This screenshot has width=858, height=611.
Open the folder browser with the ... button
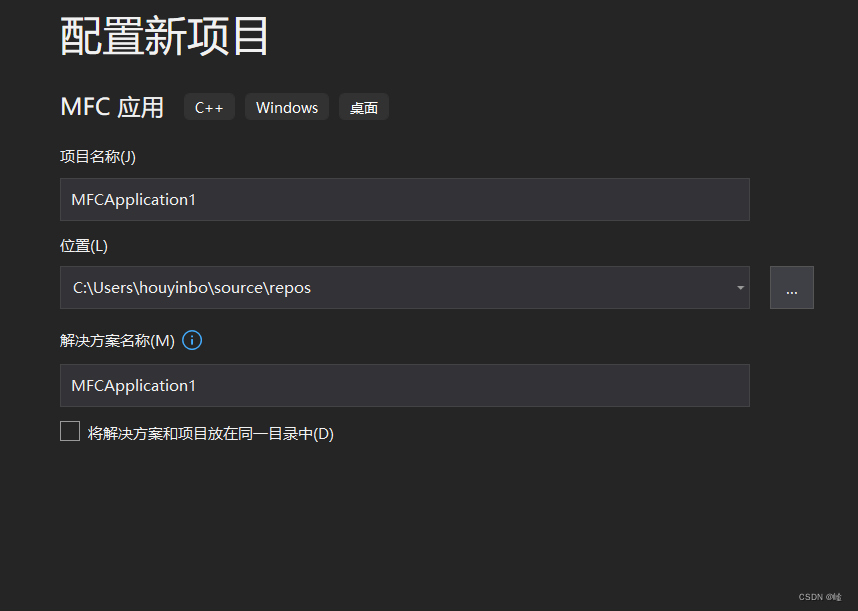(x=791, y=287)
